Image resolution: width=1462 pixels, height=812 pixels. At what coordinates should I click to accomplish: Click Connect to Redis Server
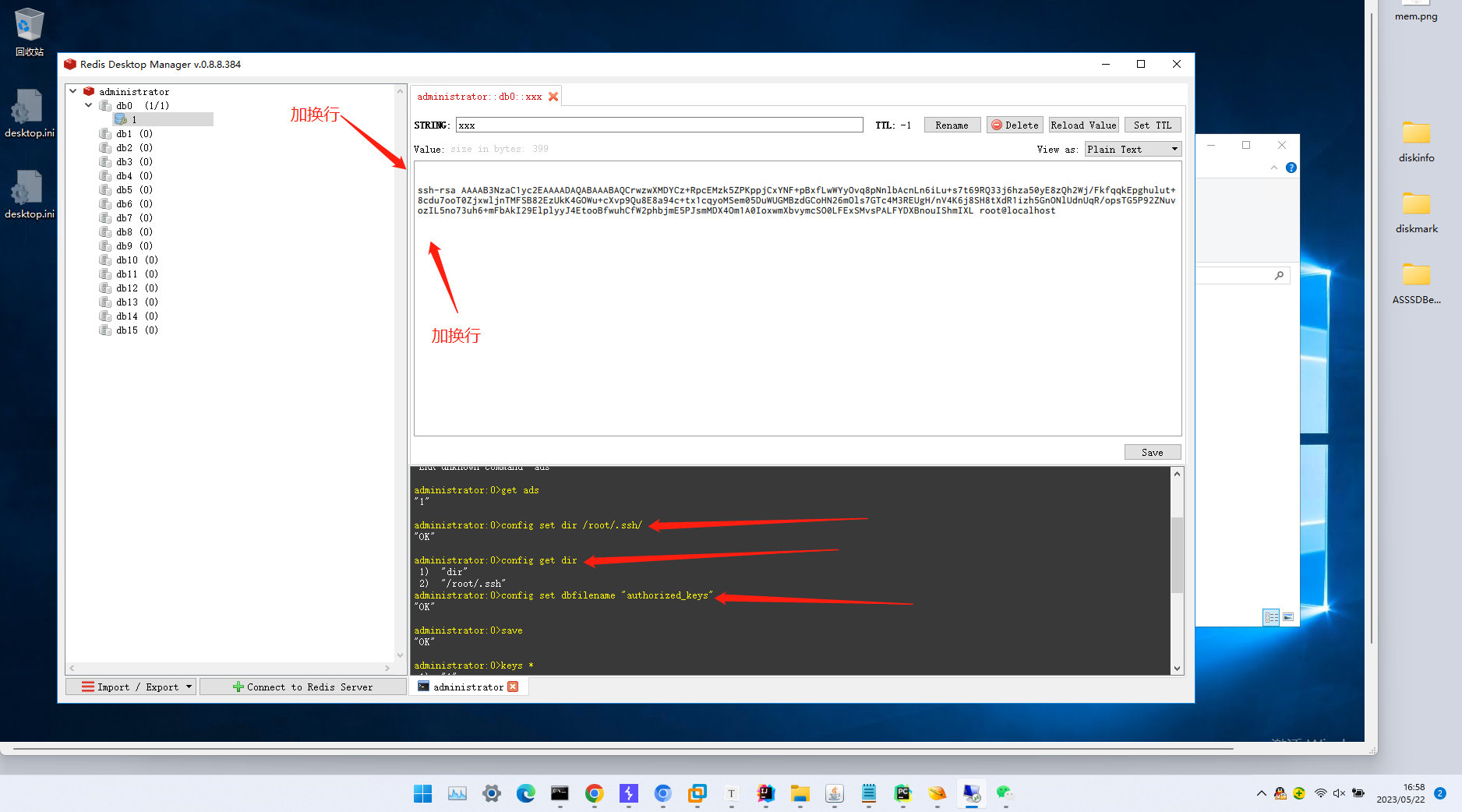pyautogui.click(x=302, y=687)
